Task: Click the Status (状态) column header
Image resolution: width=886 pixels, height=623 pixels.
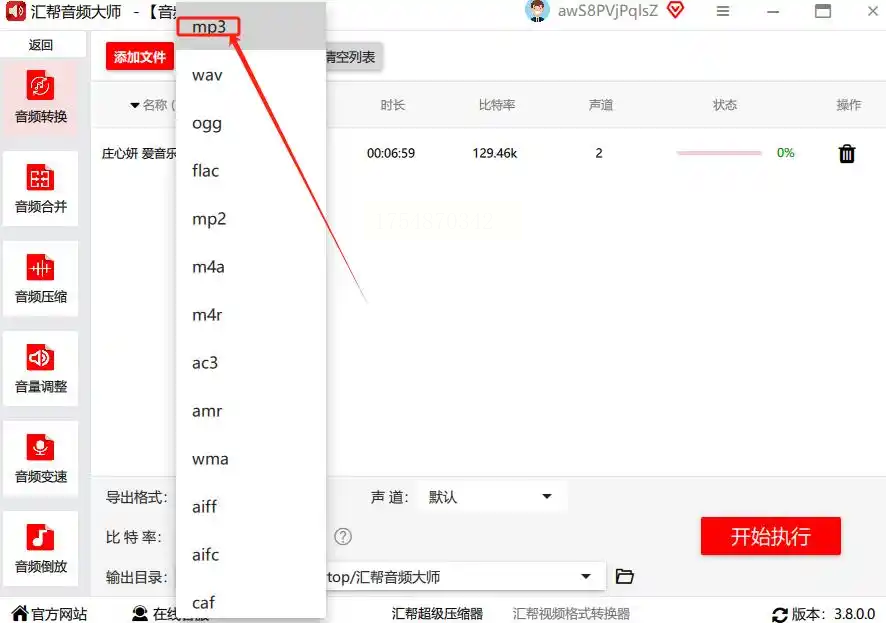Action: 725,104
